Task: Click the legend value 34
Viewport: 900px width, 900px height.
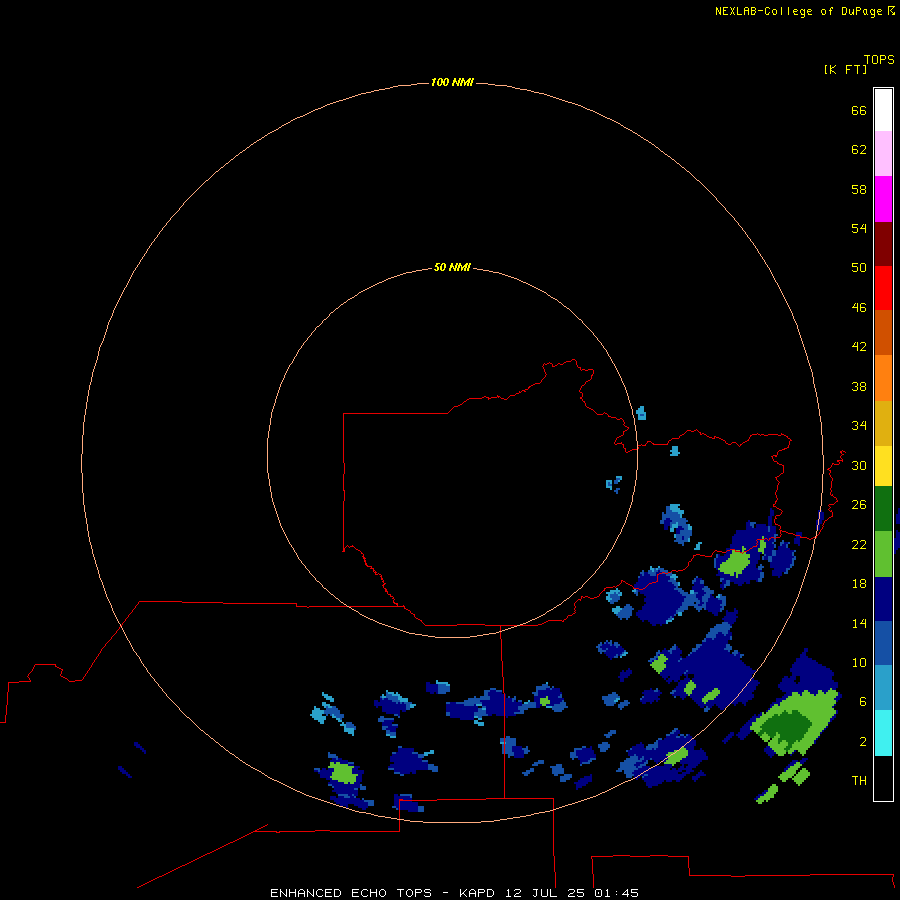Action: pyautogui.click(x=859, y=425)
